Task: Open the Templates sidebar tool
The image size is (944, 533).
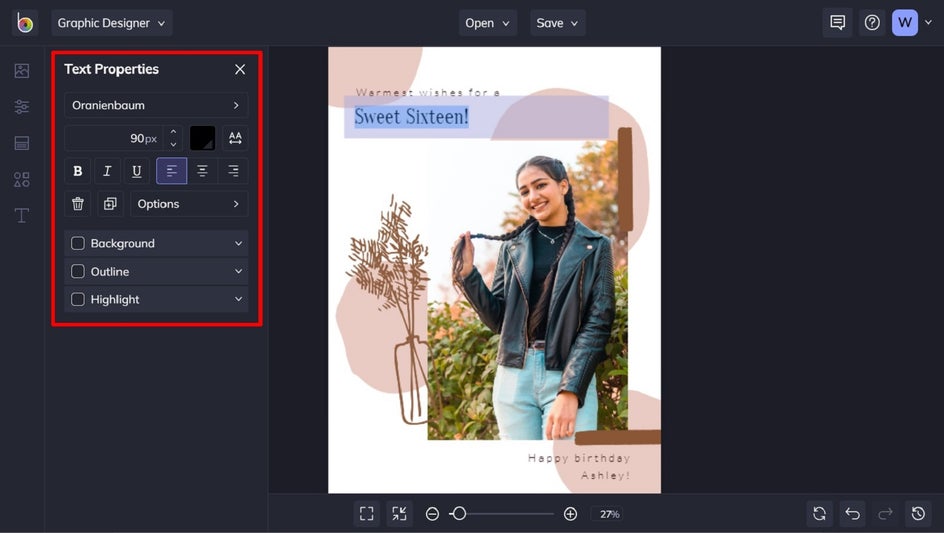Action: pyautogui.click(x=22, y=143)
